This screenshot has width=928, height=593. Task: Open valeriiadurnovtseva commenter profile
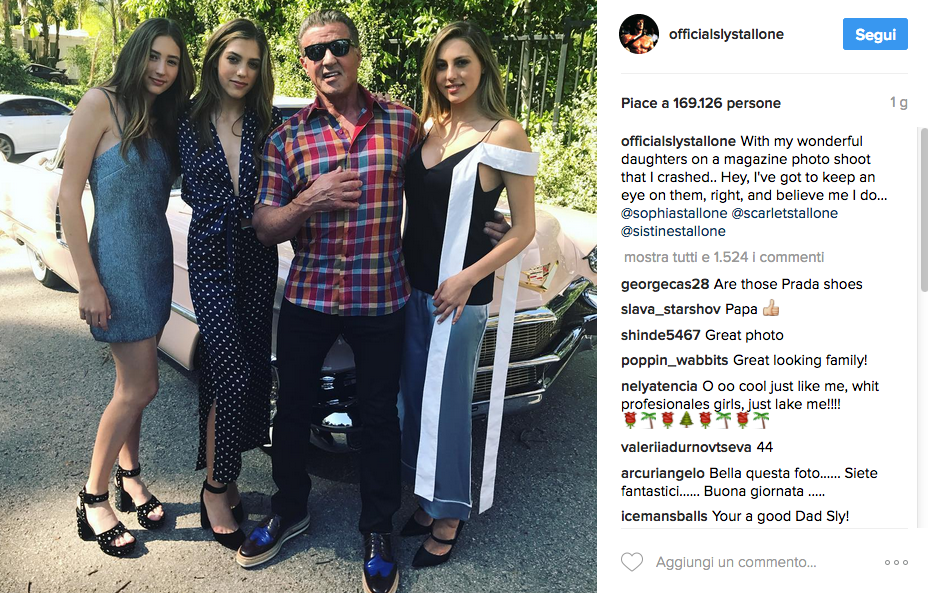[686, 447]
